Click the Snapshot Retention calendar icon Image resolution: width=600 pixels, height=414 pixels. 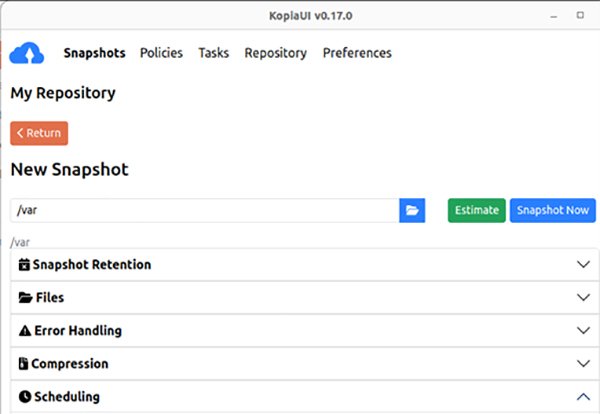pos(25,265)
